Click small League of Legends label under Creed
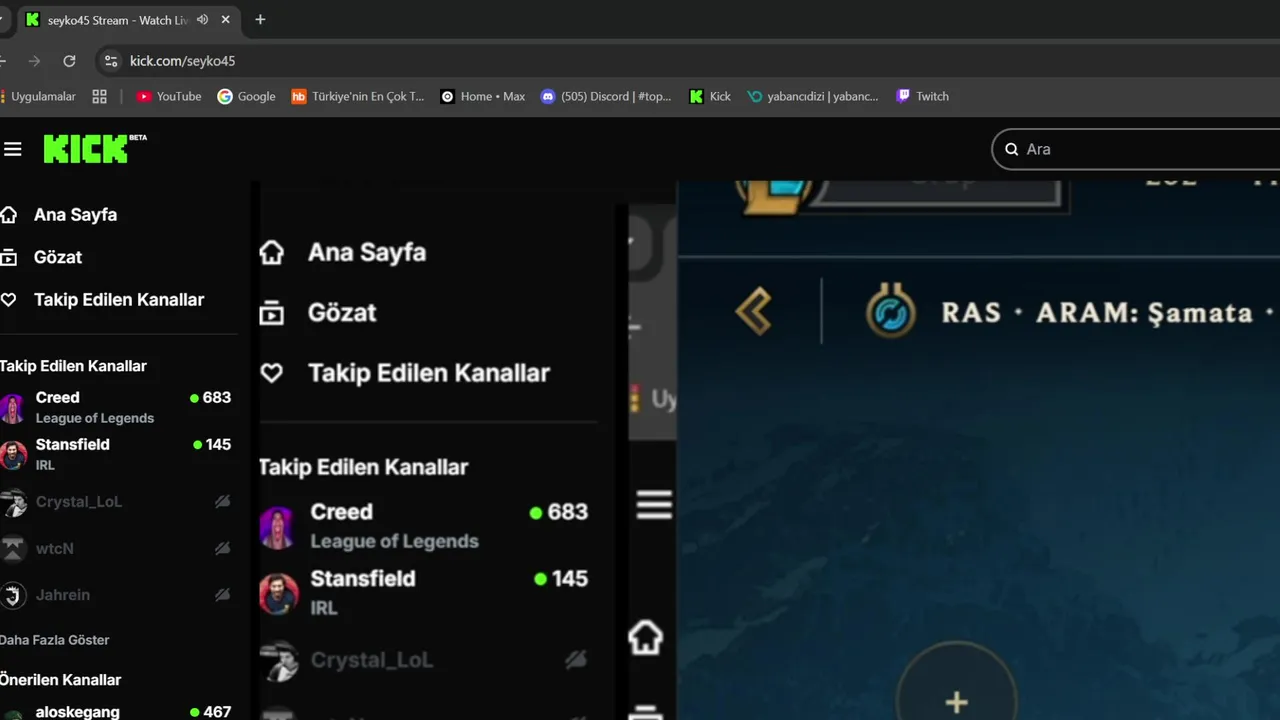This screenshot has height=720, width=1280. pos(95,418)
